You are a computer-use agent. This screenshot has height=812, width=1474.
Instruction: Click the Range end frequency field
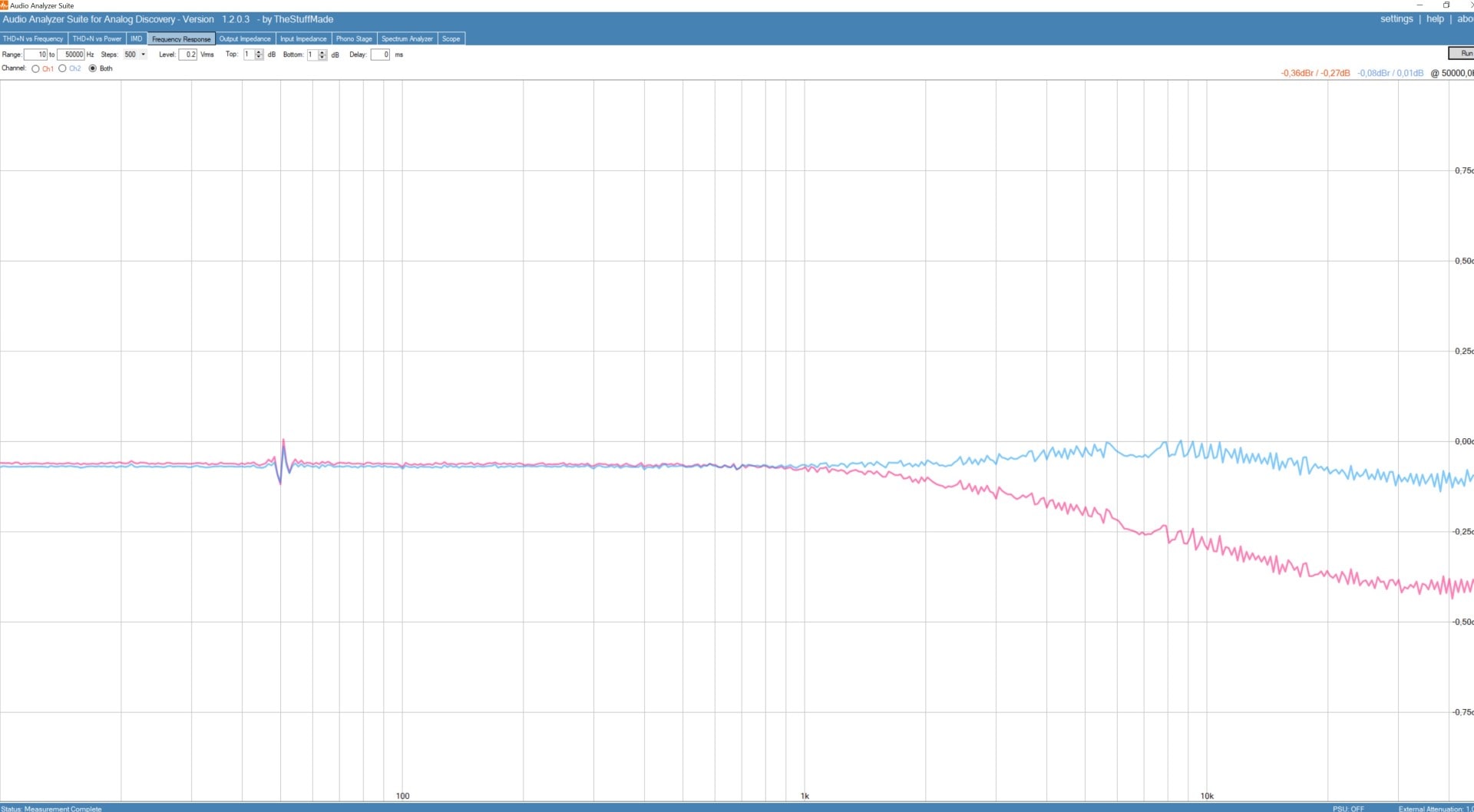pos(71,54)
